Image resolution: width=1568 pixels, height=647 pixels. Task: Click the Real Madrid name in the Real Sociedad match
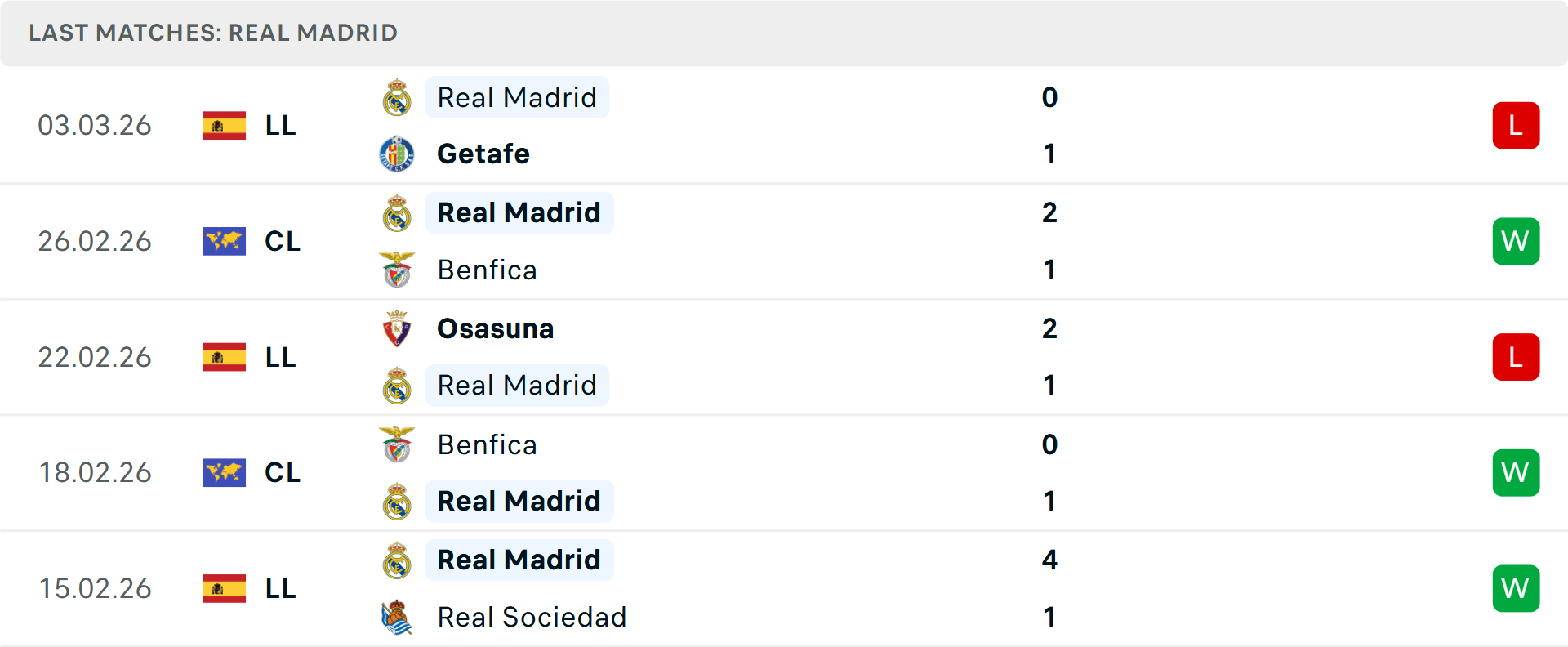coord(519,560)
